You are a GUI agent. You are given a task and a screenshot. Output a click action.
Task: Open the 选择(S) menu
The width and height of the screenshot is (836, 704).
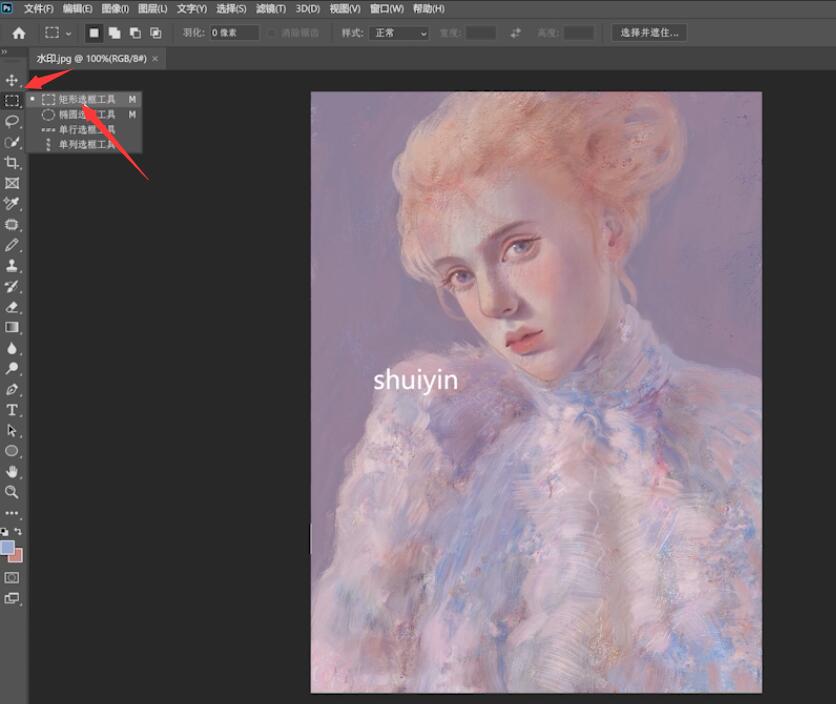pos(231,9)
